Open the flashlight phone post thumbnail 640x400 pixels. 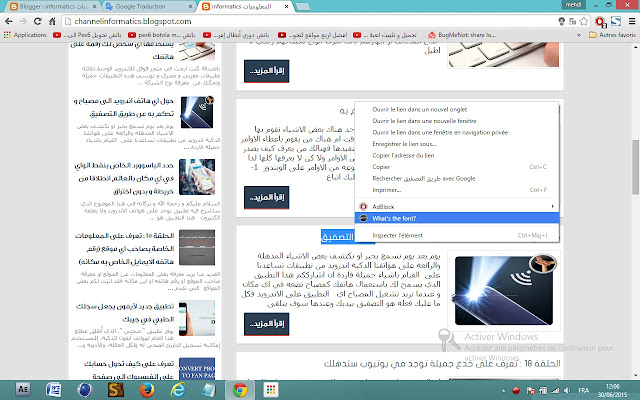pyautogui.click(x=504, y=290)
